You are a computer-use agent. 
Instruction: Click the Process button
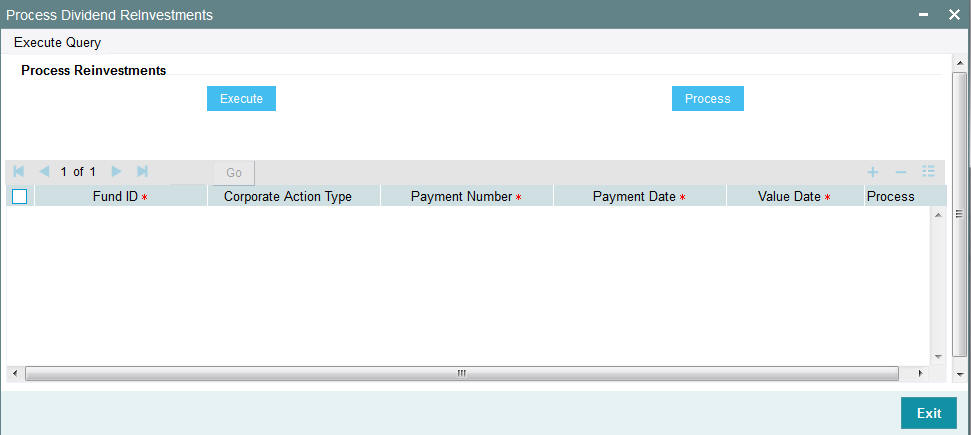tap(708, 99)
